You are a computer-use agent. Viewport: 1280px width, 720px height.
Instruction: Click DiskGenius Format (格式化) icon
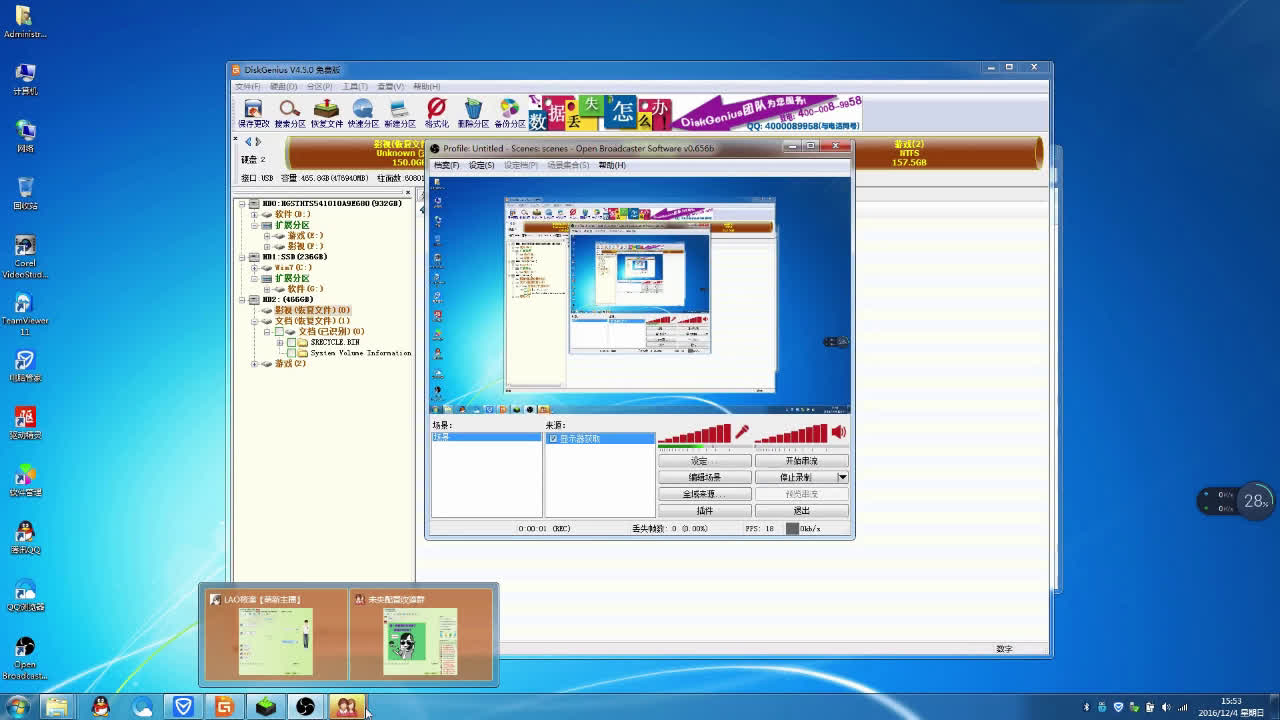click(436, 114)
